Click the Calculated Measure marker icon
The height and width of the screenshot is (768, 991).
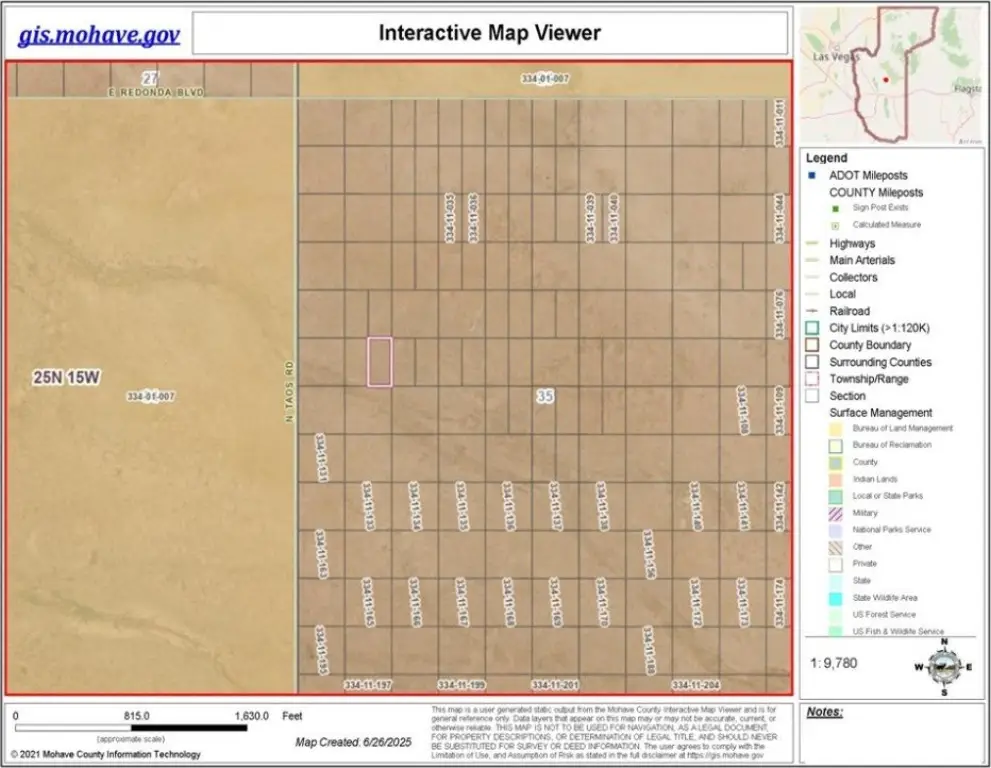835,225
